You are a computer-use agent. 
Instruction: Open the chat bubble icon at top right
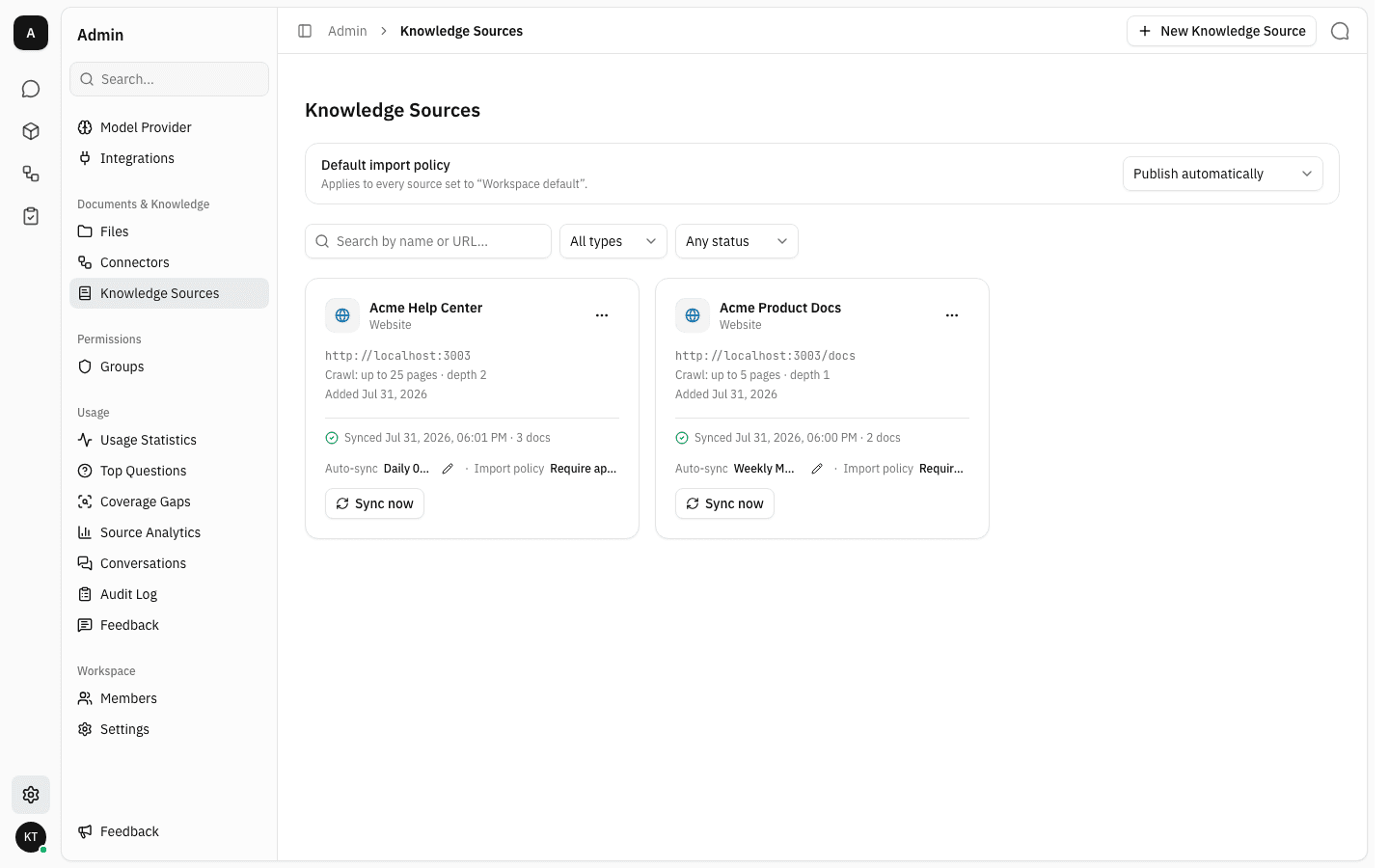pyautogui.click(x=1340, y=31)
